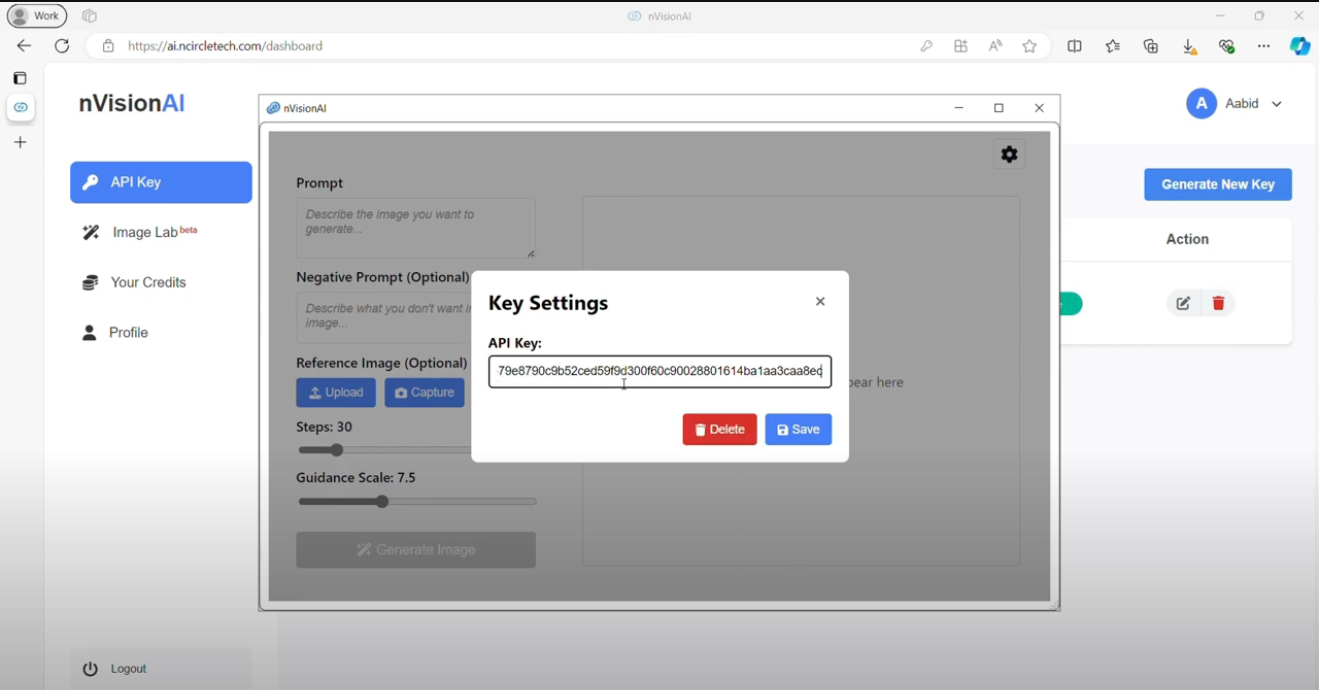This screenshot has width=1319, height=690.
Task: Open the API Key sidebar item
Action: tap(161, 182)
